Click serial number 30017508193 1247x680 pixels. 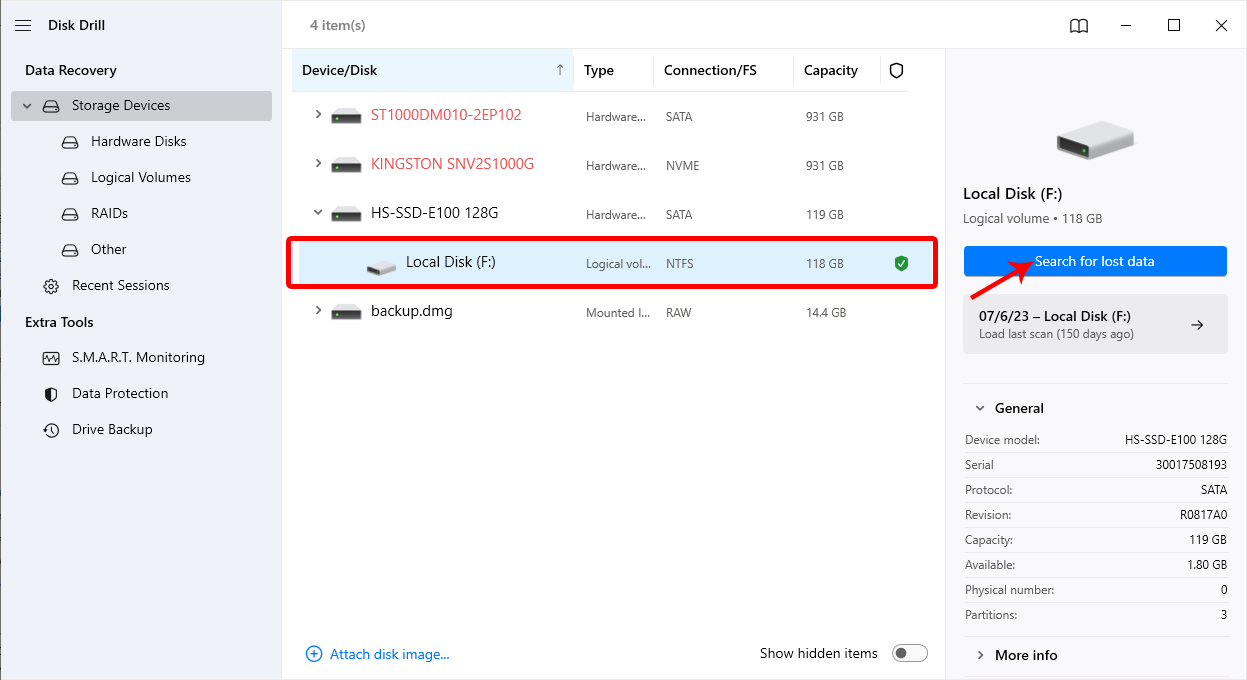click(1191, 465)
